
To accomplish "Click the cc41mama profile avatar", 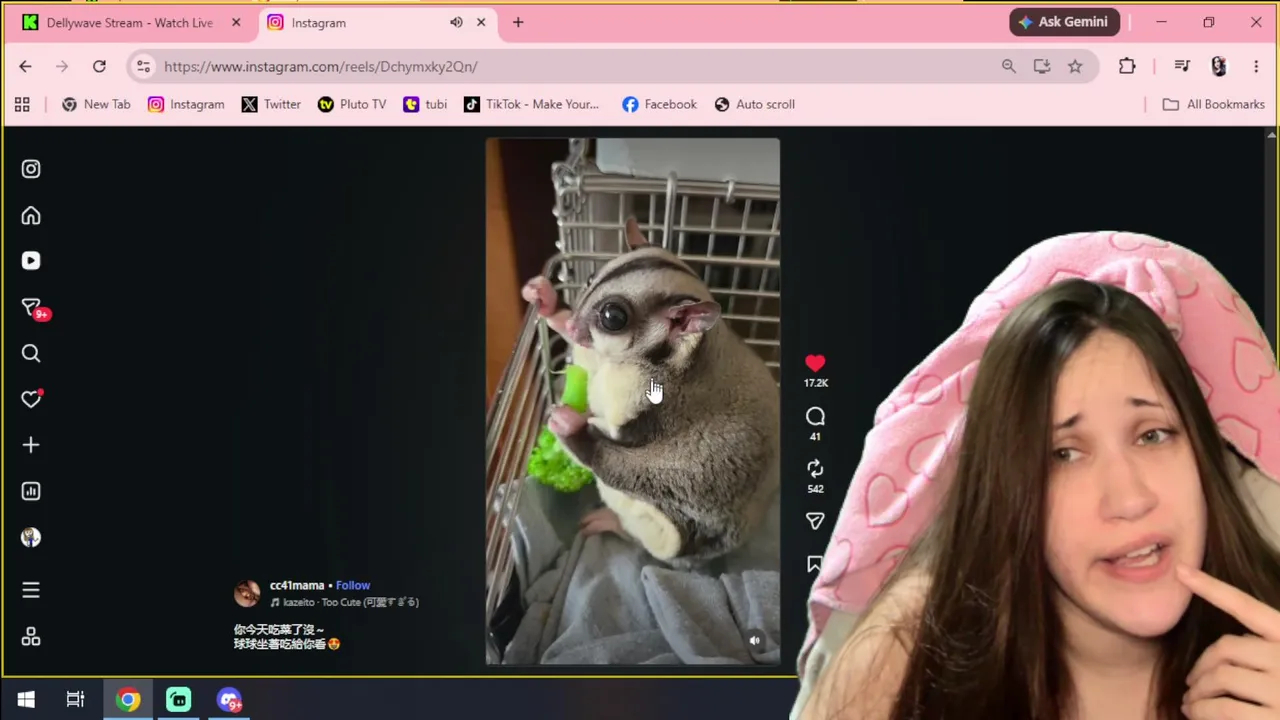I will pos(247,593).
